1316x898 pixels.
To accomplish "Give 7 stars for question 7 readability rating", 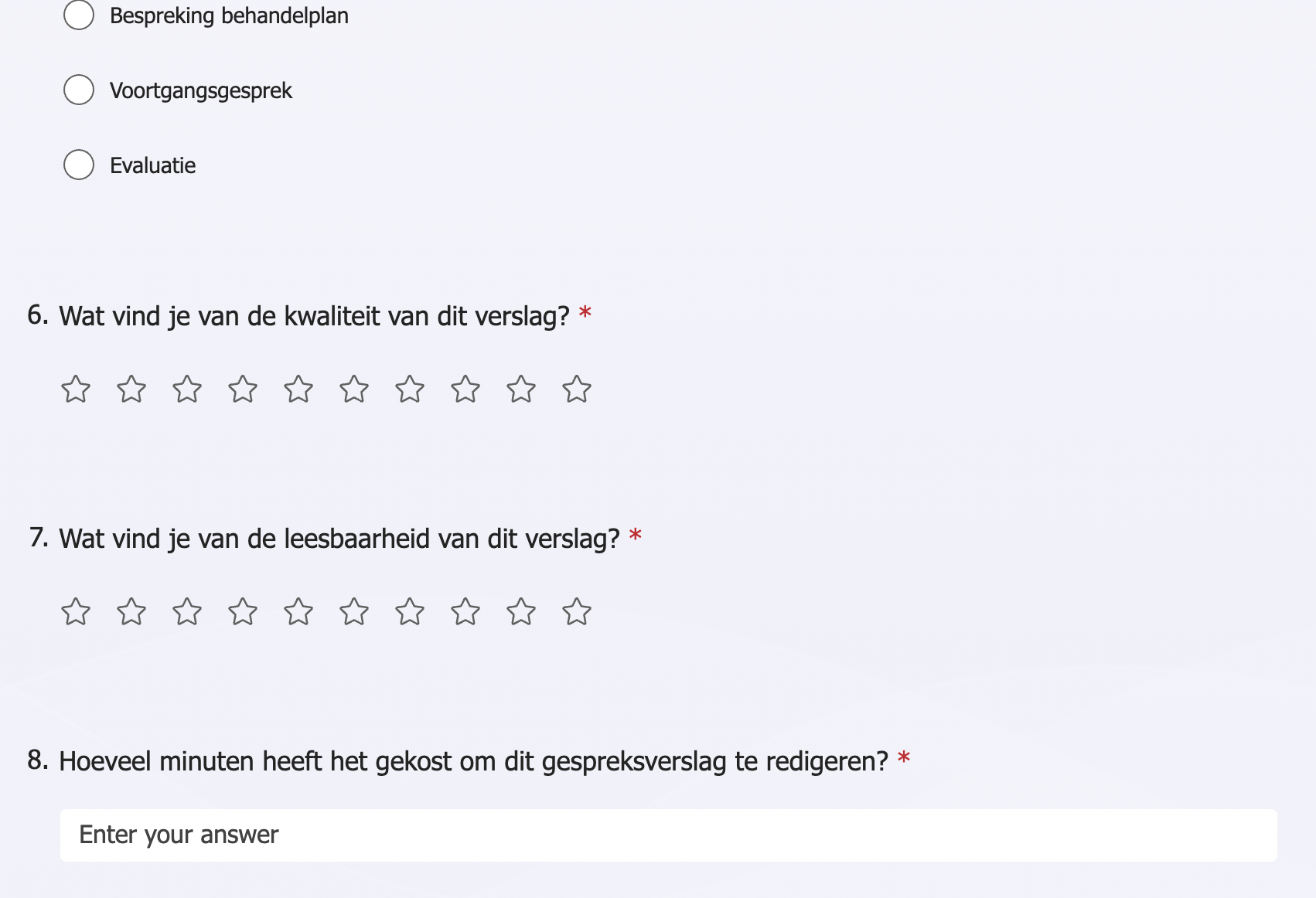I will click(x=409, y=611).
